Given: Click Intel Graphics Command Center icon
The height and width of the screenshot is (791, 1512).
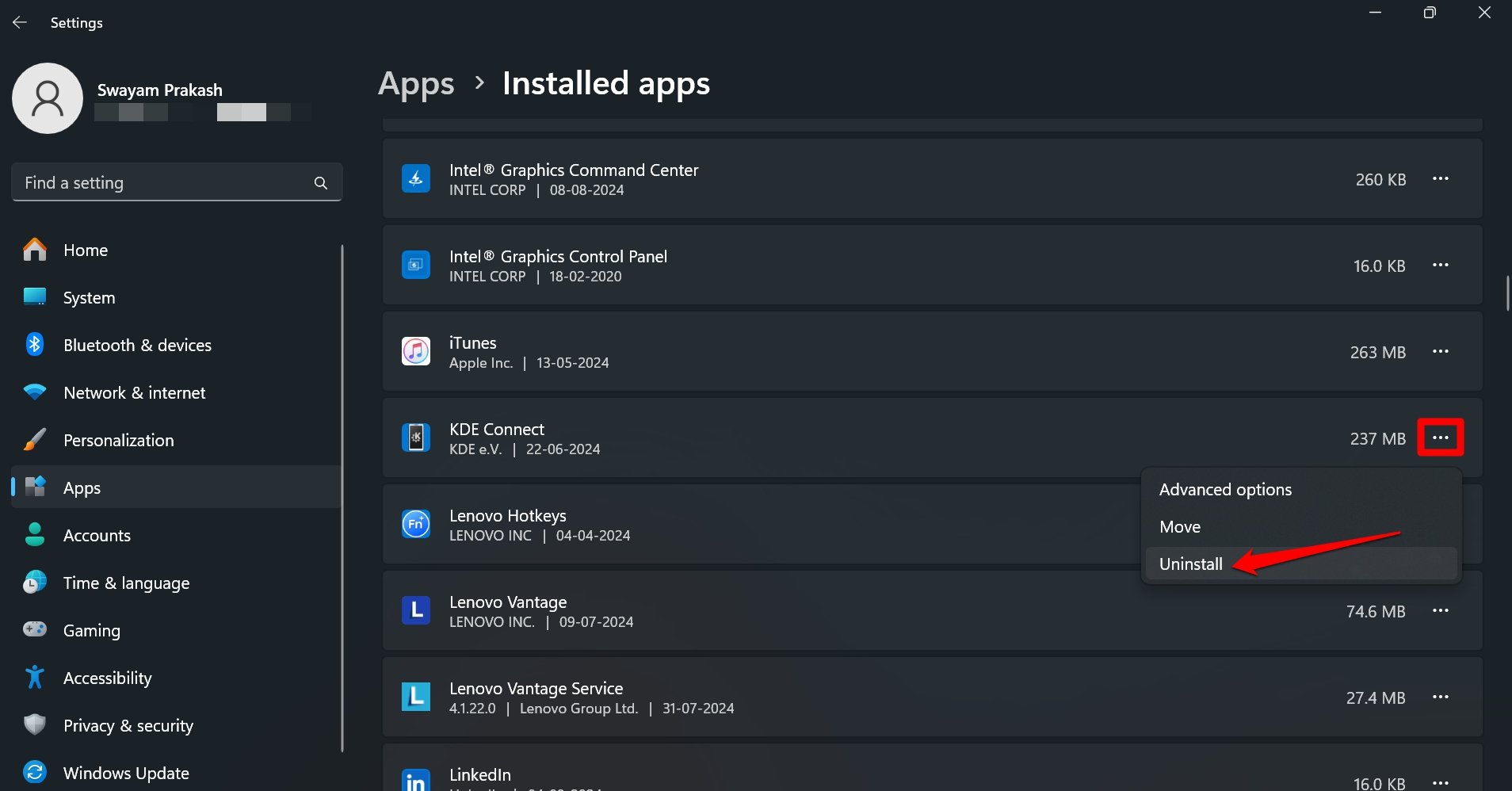Looking at the screenshot, I should pyautogui.click(x=415, y=178).
